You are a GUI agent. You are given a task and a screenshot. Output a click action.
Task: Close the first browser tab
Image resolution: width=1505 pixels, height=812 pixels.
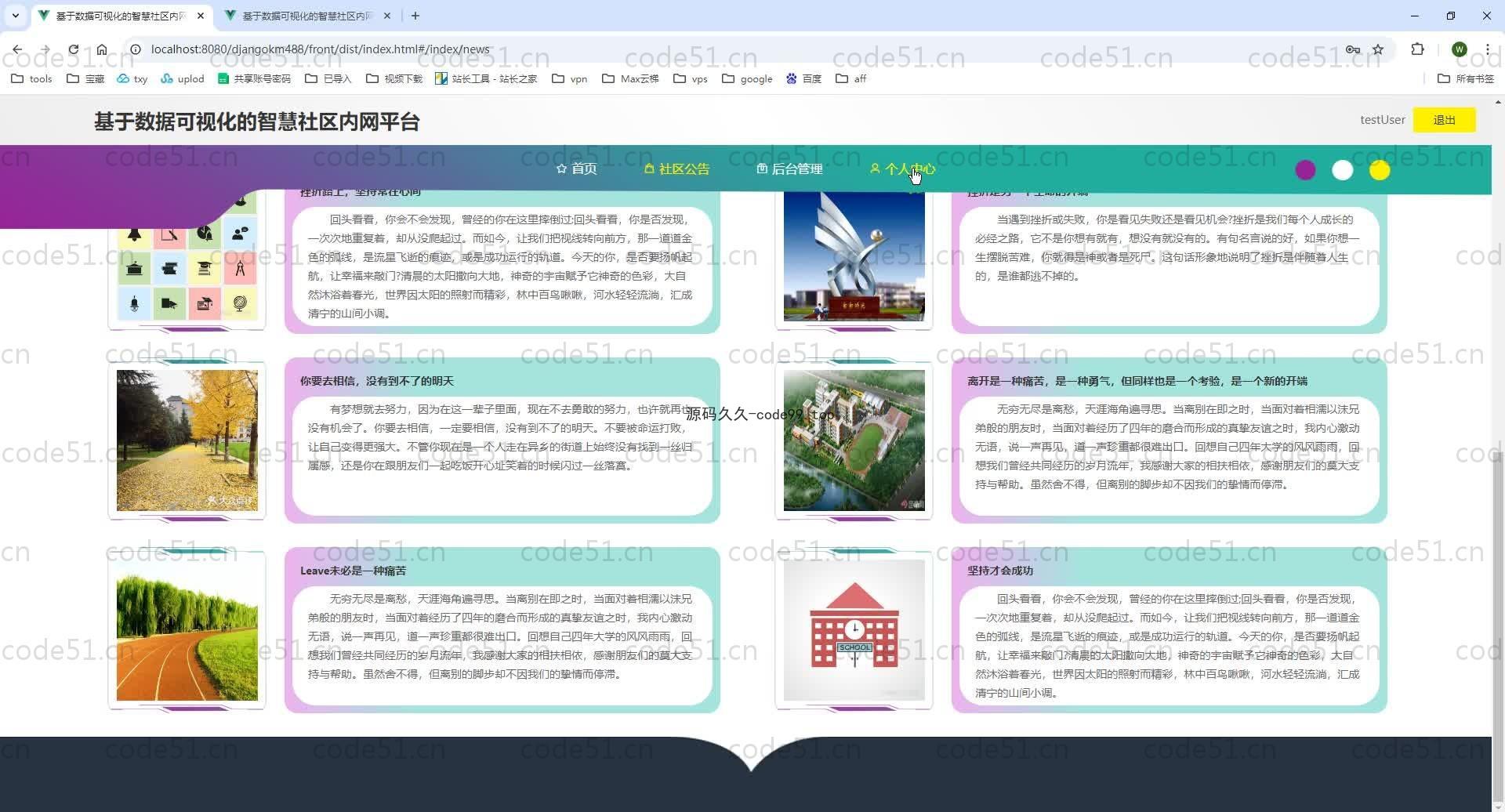[x=201, y=16]
